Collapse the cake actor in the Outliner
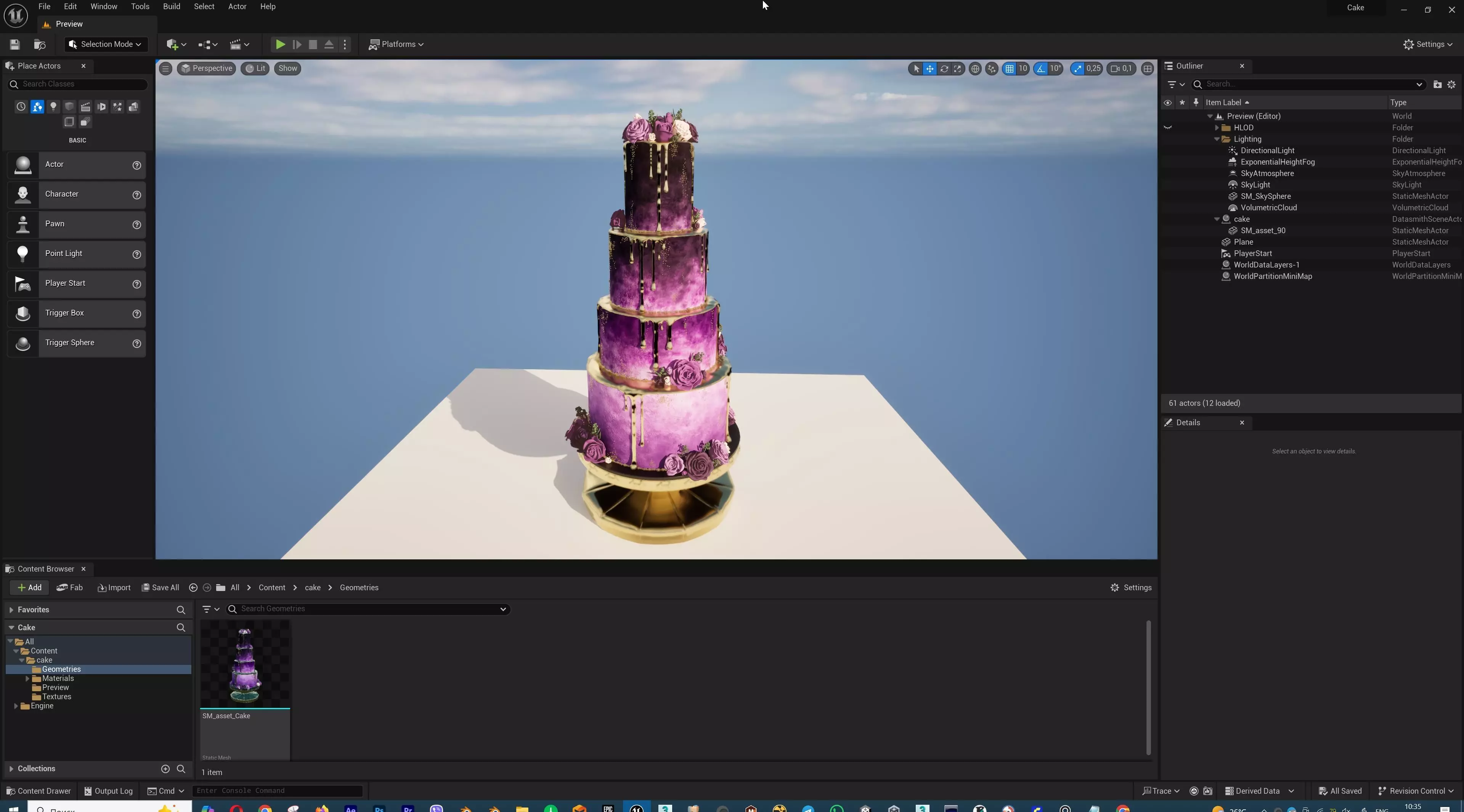The height and width of the screenshot is (812, 1464). (1217, 219)
